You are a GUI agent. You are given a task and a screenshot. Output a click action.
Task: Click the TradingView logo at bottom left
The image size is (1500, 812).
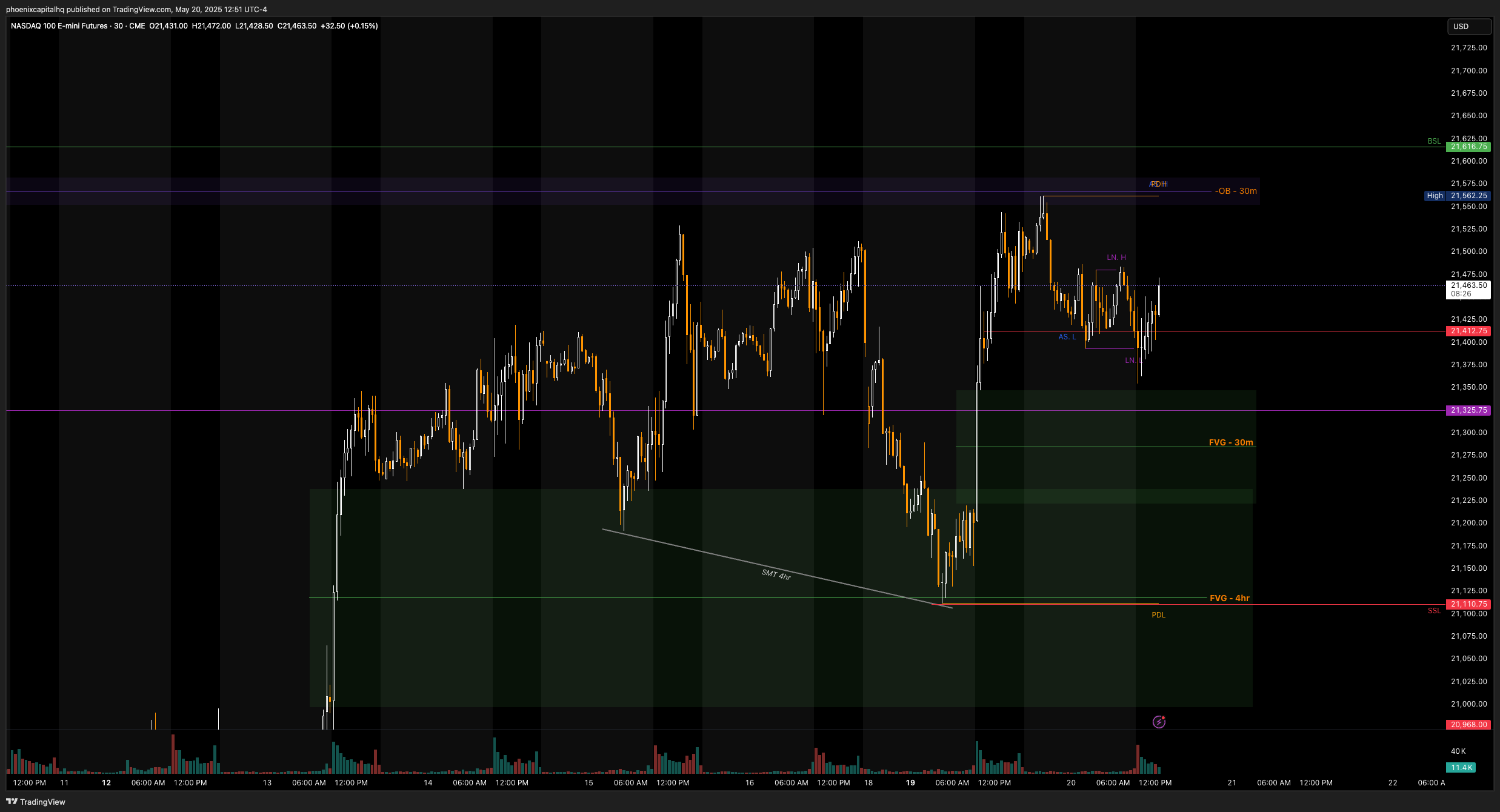pos(36,802)
